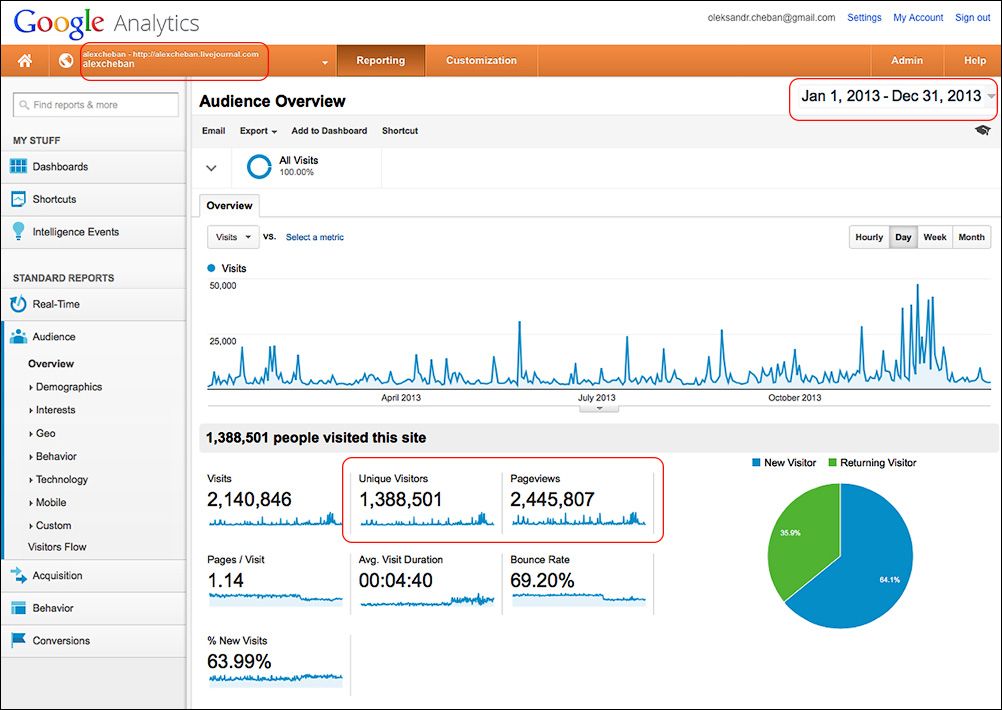This screenshot has height=710, width=1002.
Task: Click the globe icon beside account name
Action: pos(65,61)
